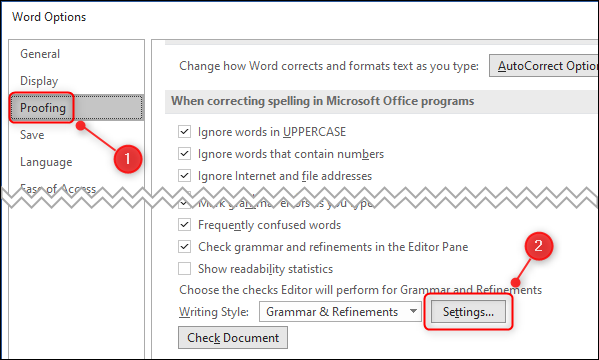Open the Display options category
The width and height of the screenshot is (599, 360).
(39, 81)
